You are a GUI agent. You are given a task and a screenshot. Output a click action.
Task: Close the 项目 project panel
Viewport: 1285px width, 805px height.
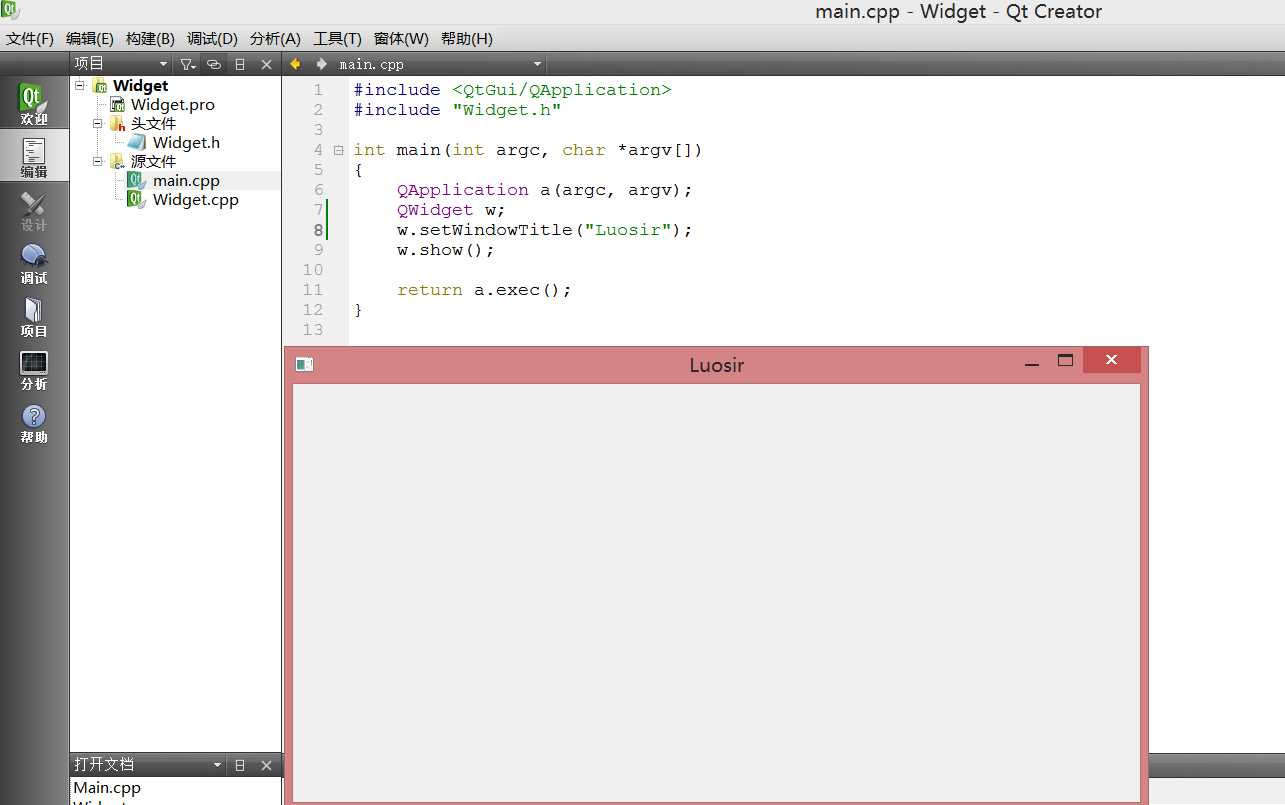click(266, 64)
